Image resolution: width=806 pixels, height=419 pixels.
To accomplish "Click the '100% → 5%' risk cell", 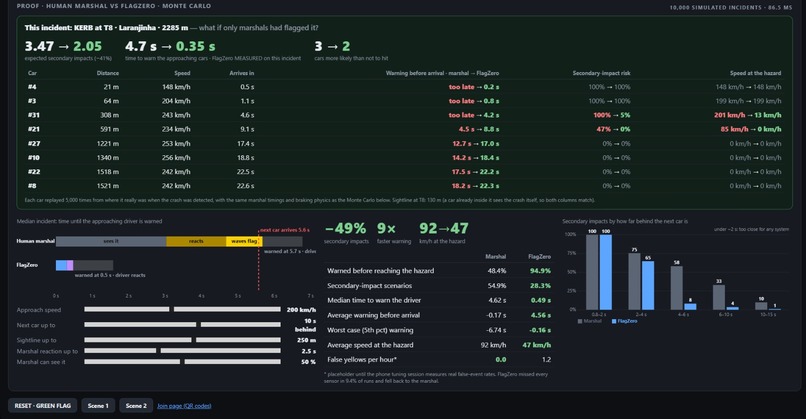I will click(612, 115).
